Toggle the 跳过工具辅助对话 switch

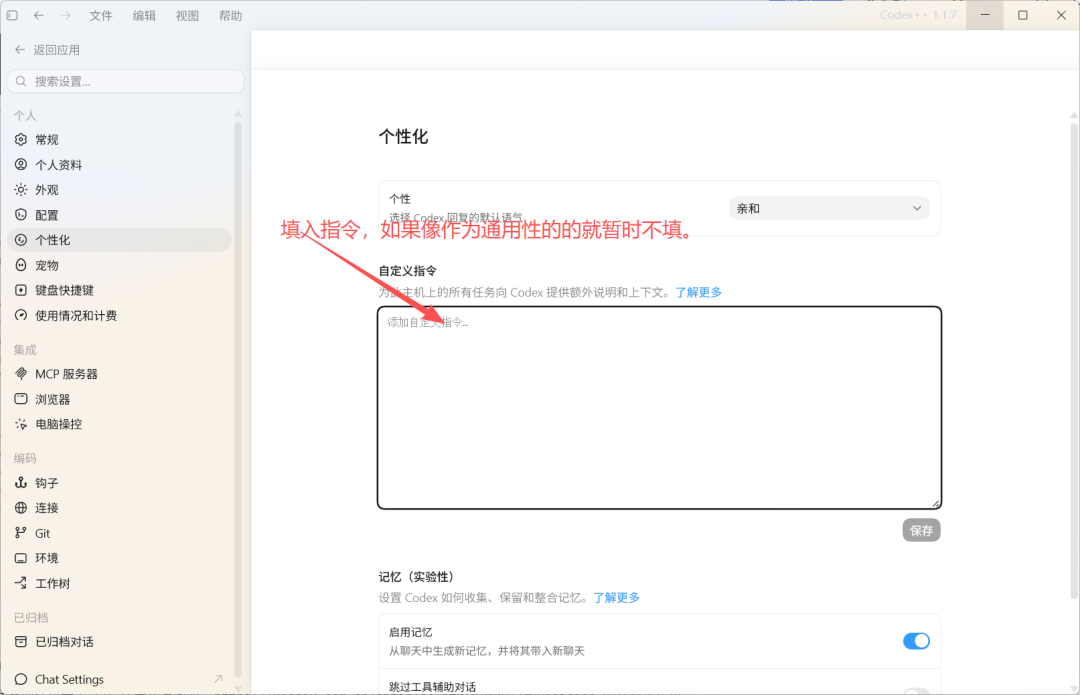click(916, 690)
